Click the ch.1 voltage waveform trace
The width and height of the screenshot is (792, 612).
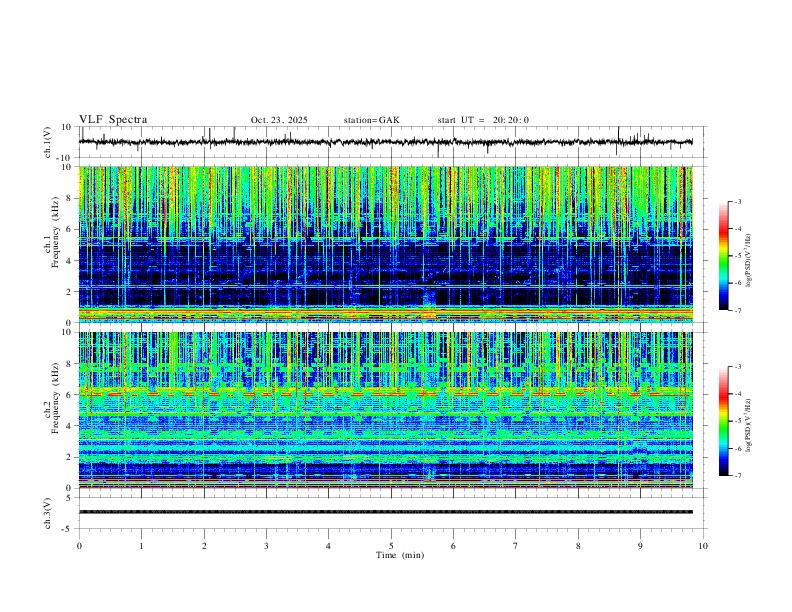pyautogui.click(x=386, y=142)
